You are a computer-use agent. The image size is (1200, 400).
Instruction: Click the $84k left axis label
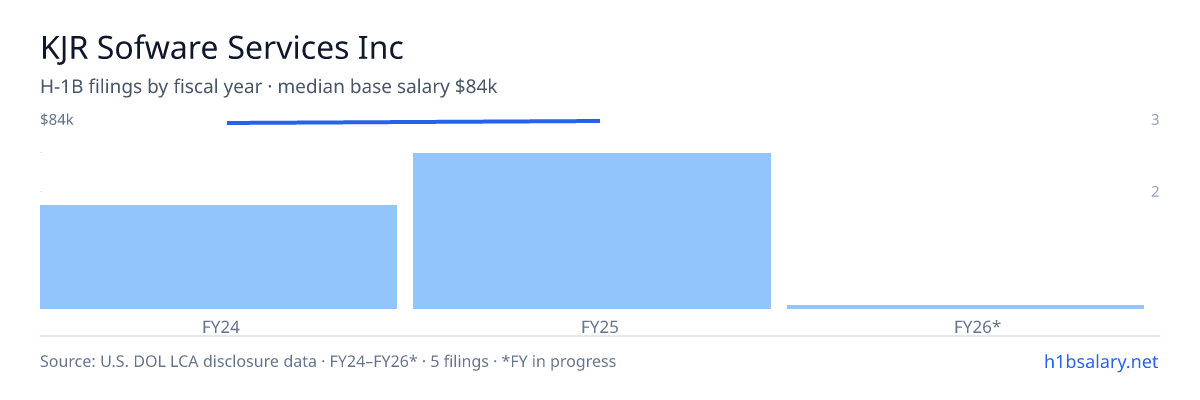click(x=57, y=120)
